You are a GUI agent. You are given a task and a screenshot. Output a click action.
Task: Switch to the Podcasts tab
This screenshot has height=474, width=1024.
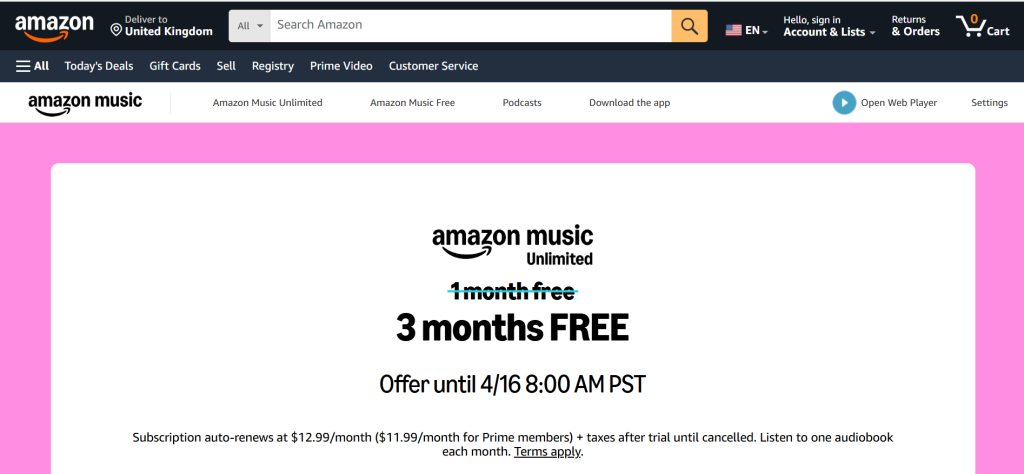[x=522, y=103]
